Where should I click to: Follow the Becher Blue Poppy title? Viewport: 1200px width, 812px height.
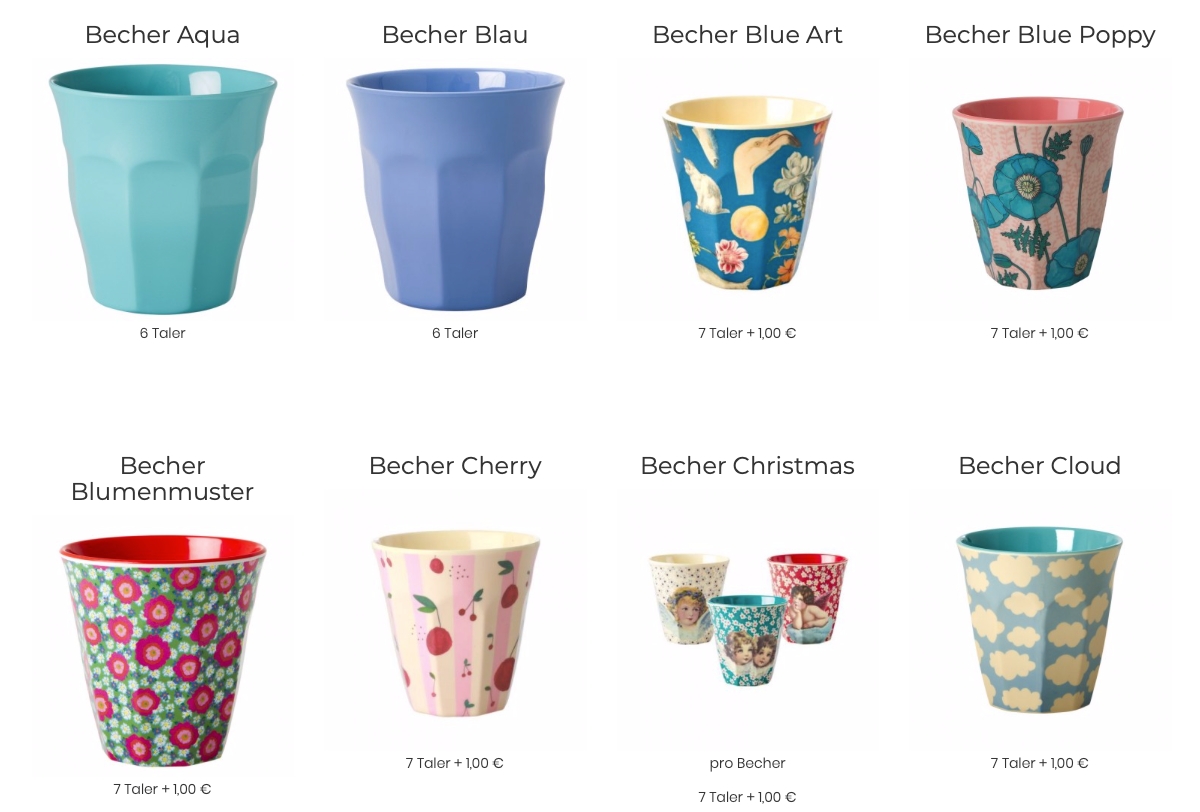pos(1040,35)
